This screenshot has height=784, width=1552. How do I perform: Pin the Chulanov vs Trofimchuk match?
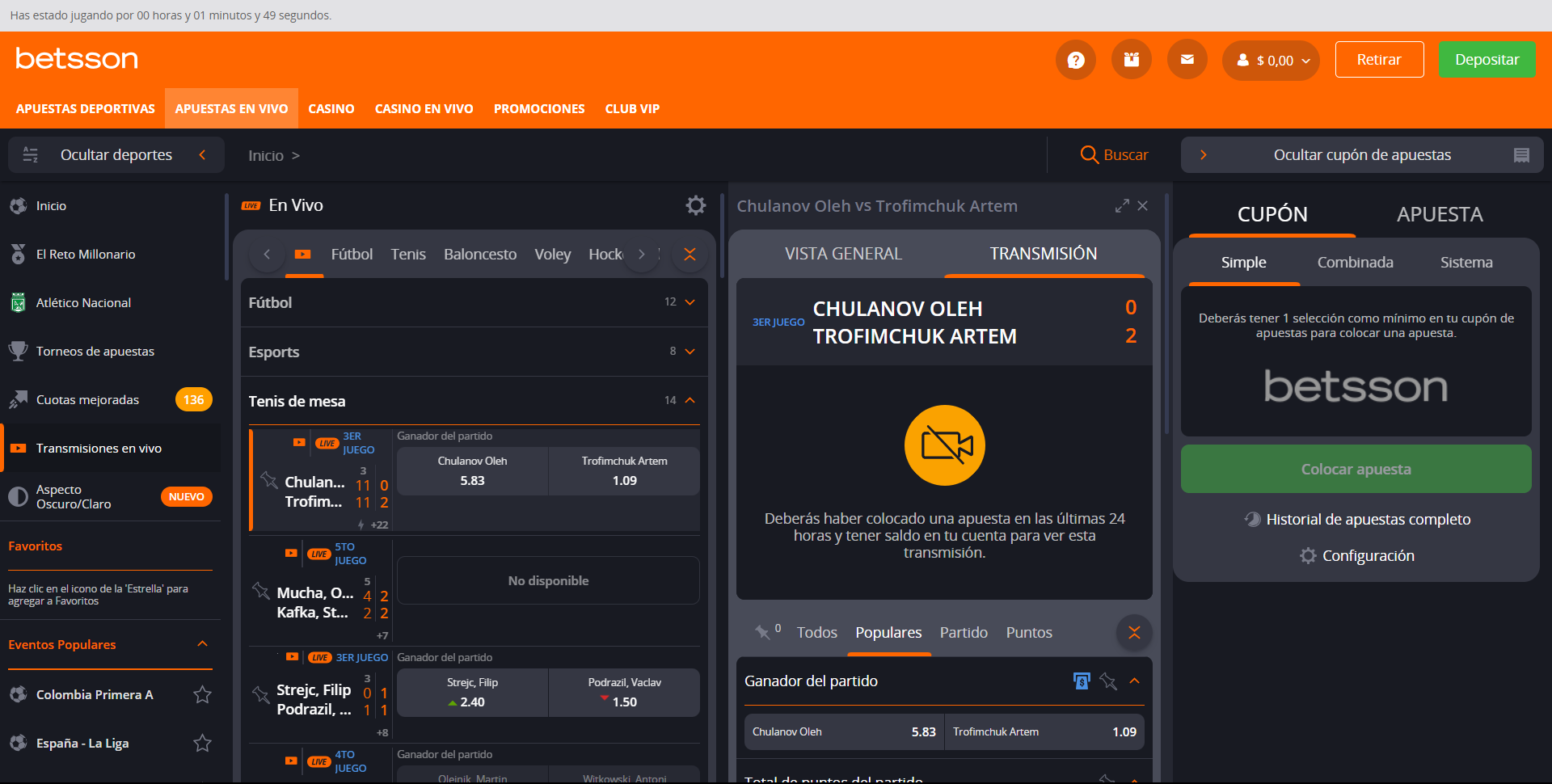269,480
